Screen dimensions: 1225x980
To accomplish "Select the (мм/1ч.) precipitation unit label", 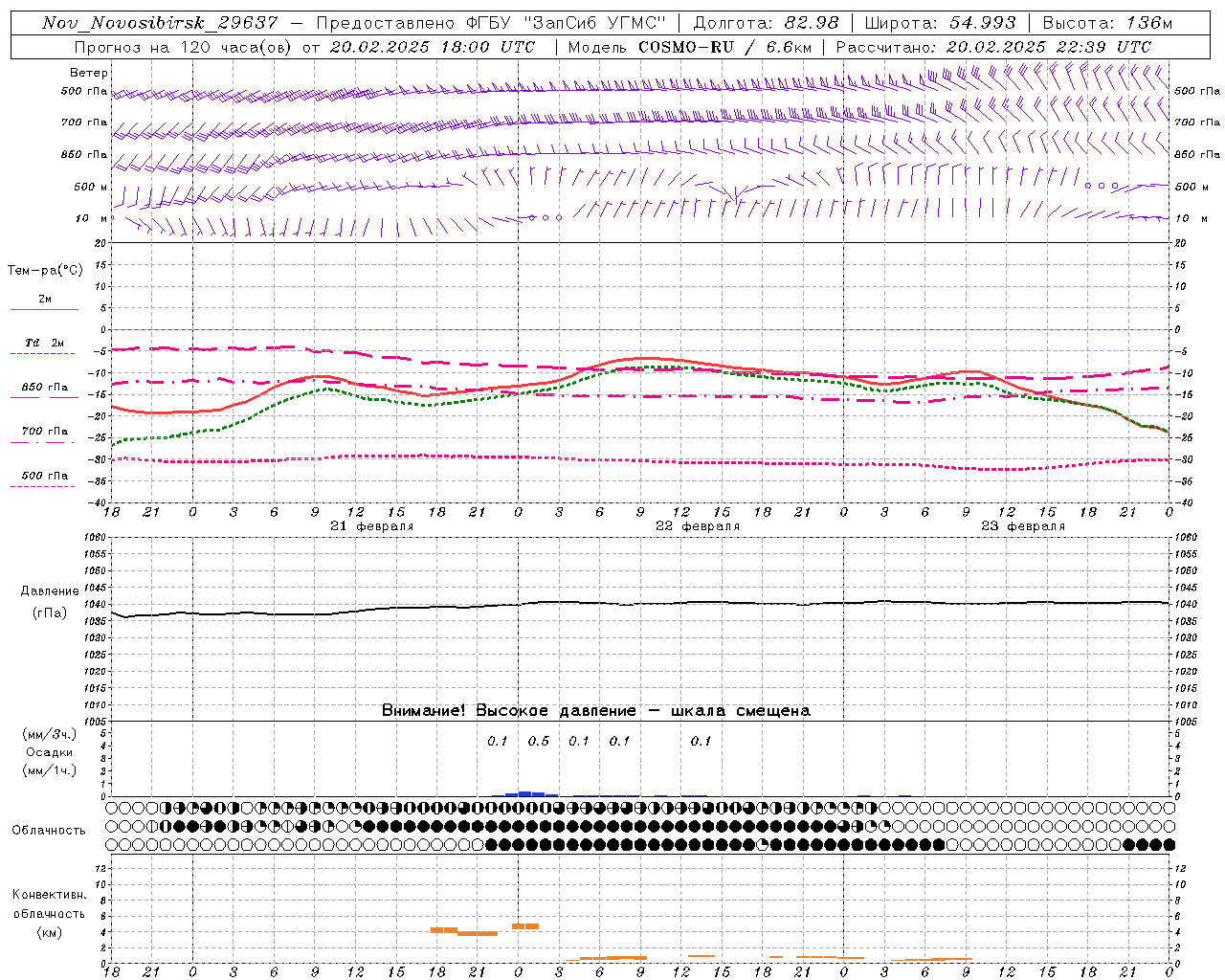I will click(x=50, y=770).
